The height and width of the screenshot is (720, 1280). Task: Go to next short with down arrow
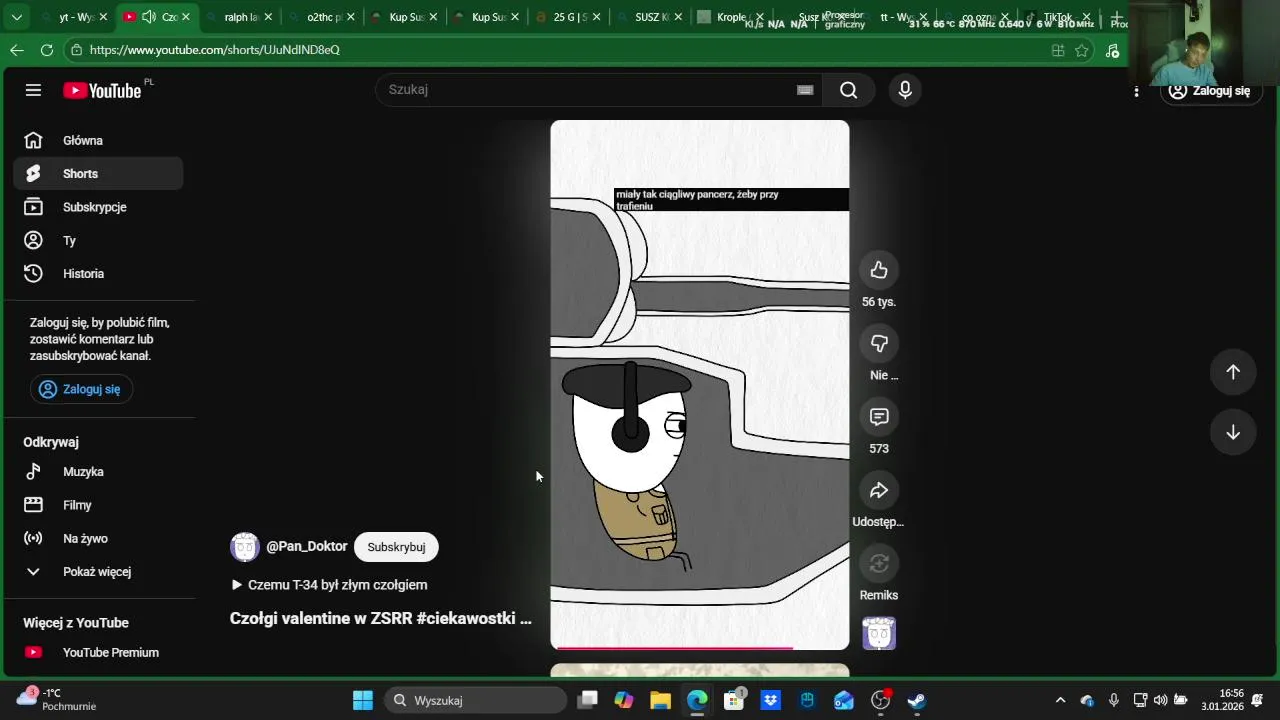(1233, 432)
